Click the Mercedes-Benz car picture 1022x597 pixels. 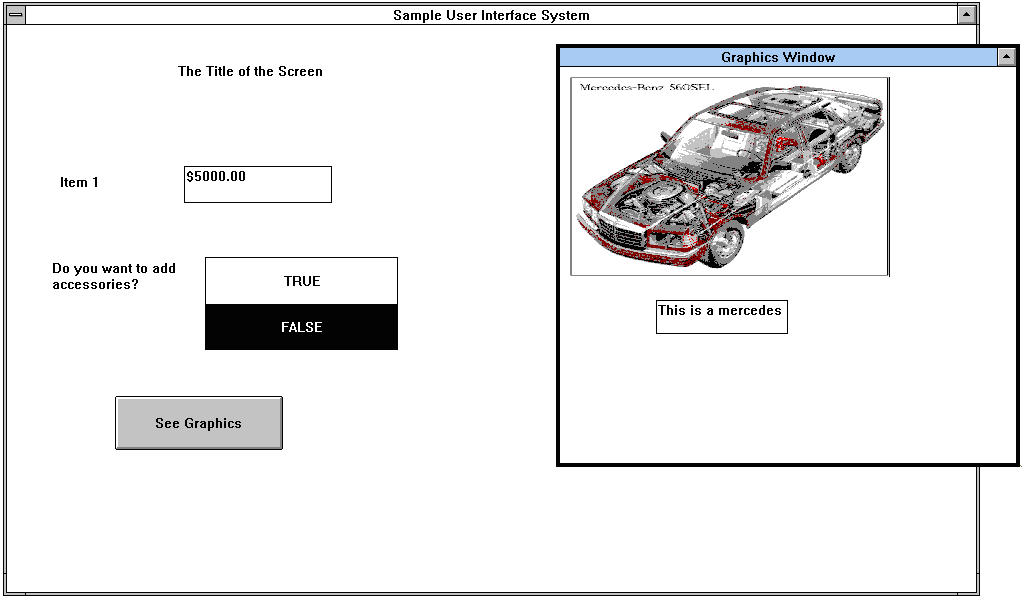pyautogui.click(x=729, y=177)
